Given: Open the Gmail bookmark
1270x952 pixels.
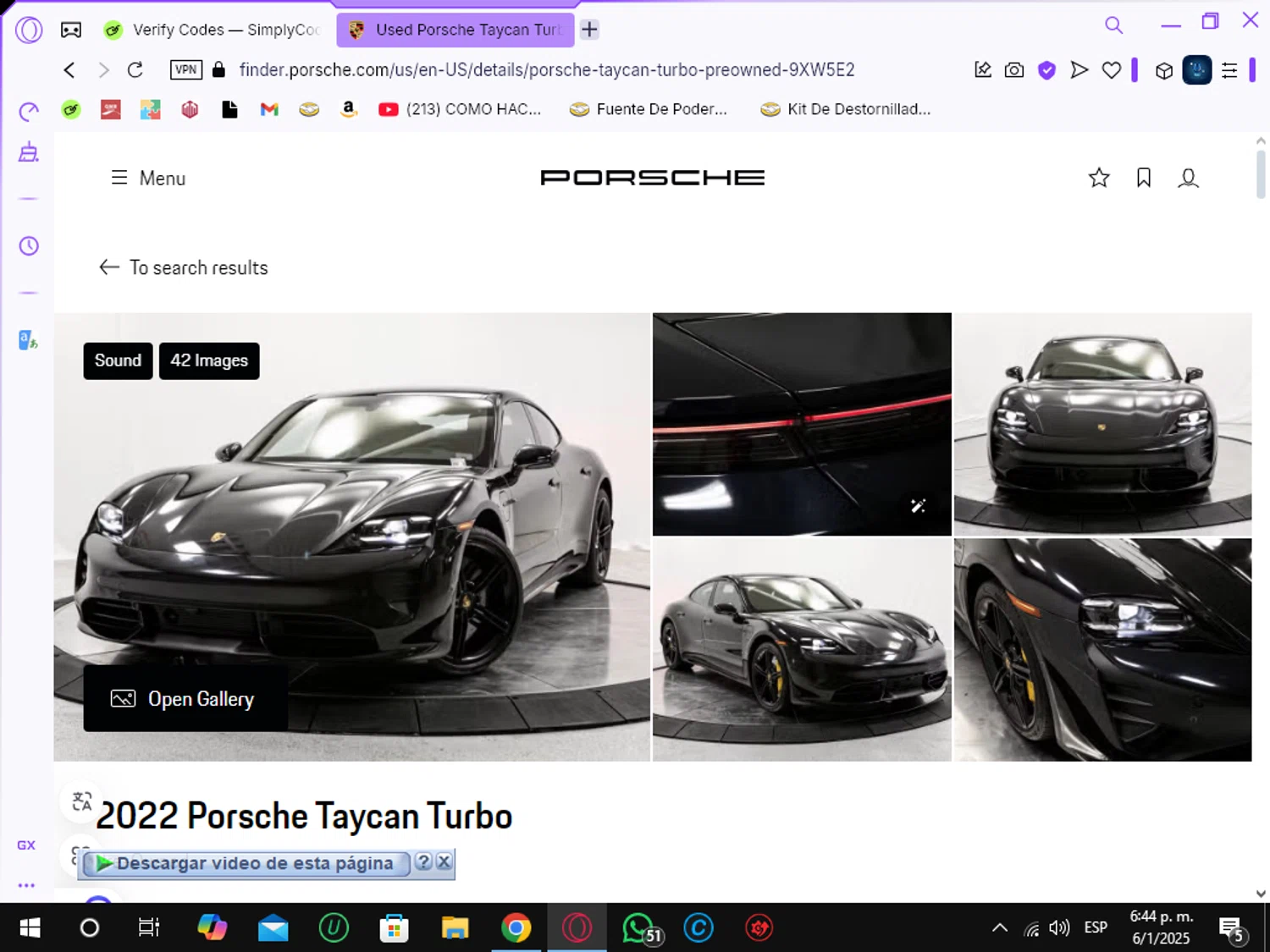Looking at the screenshot, I should tap(269, 109).
